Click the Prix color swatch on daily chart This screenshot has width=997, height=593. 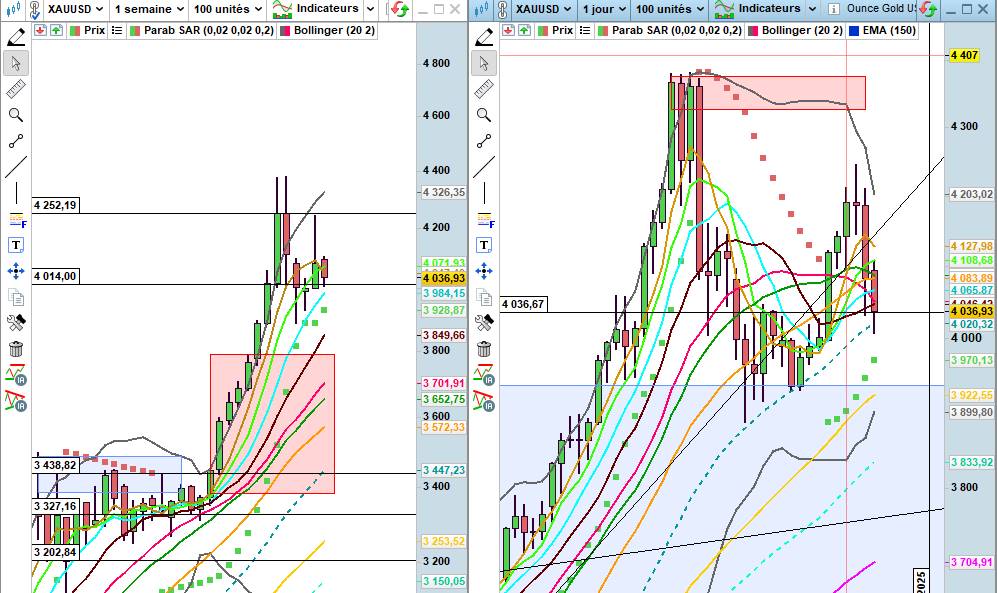coord(542,30)
